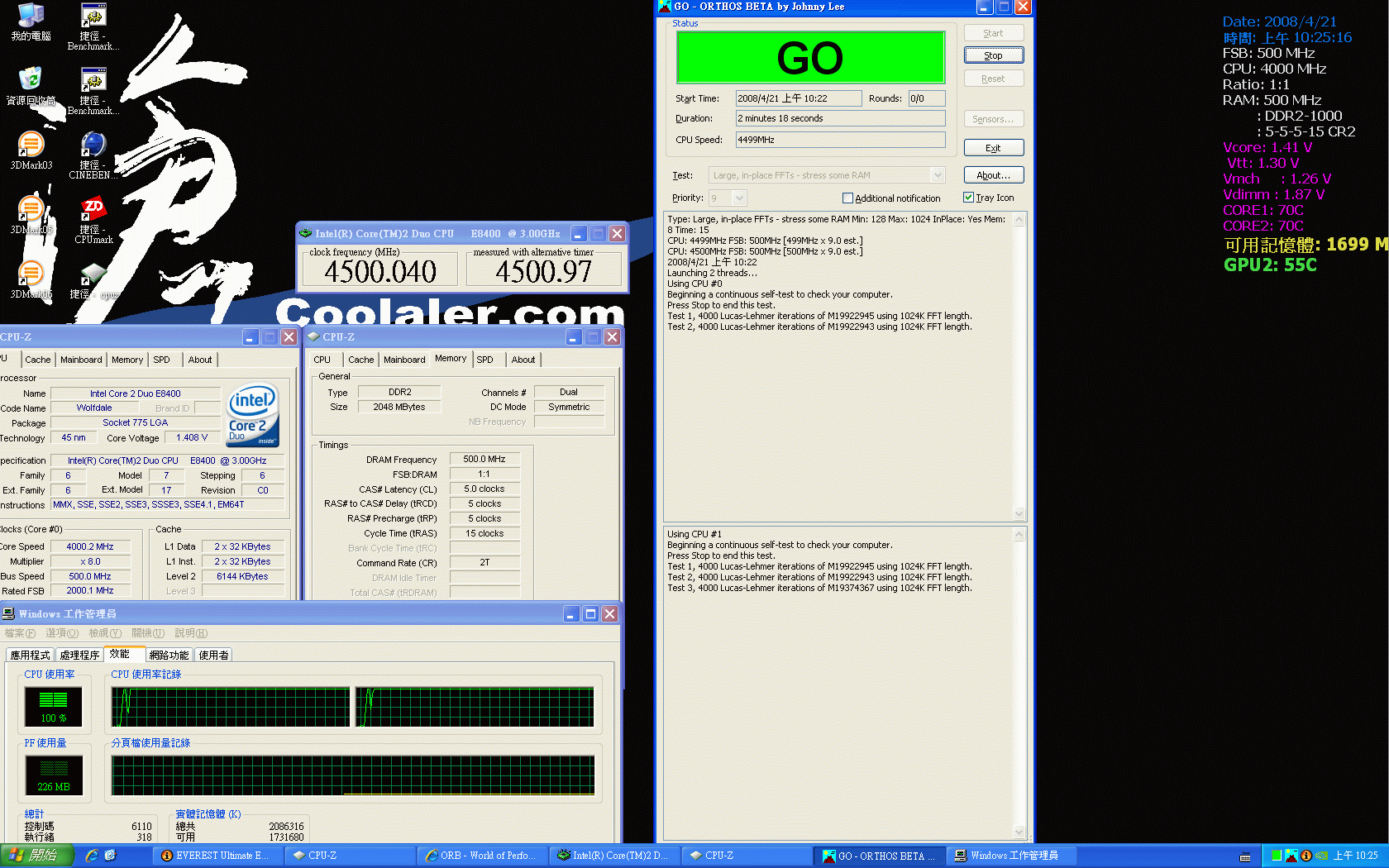Screen dimensions: 1389x868
Task: Click the Name field Intel Core 2 Duo E8400
Action: (136, 393)
